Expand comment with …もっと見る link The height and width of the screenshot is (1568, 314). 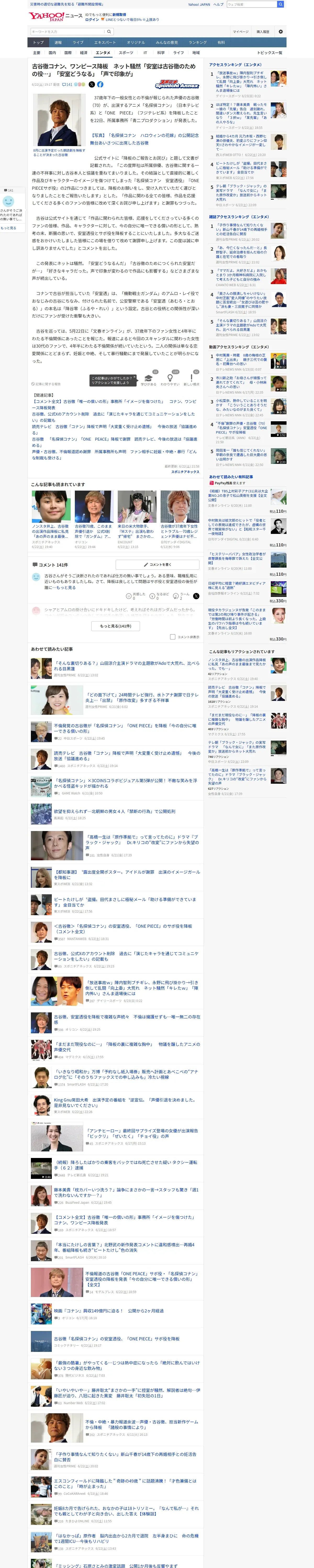pos(65,587)
